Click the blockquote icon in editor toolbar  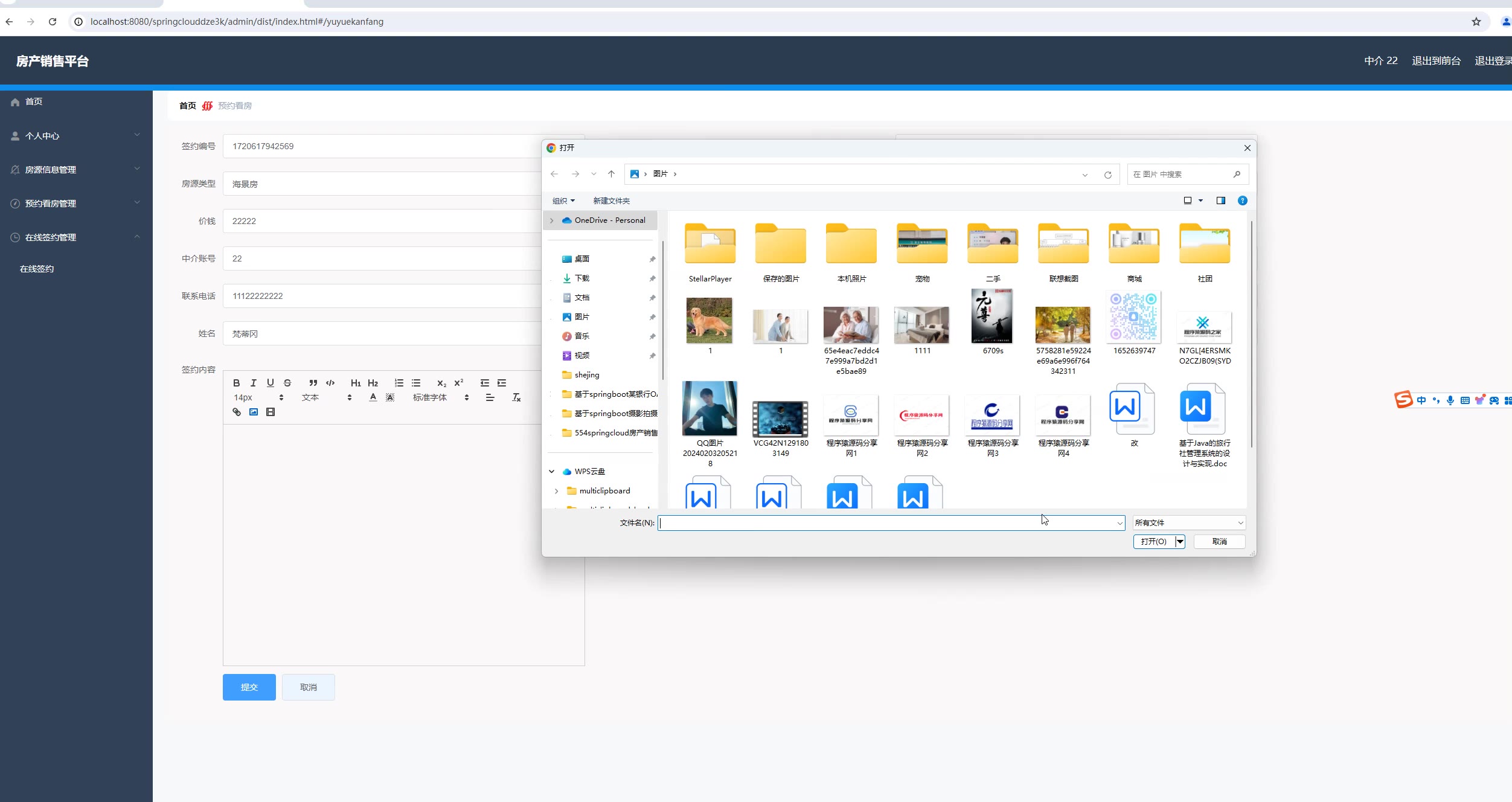tap(313, 383)
